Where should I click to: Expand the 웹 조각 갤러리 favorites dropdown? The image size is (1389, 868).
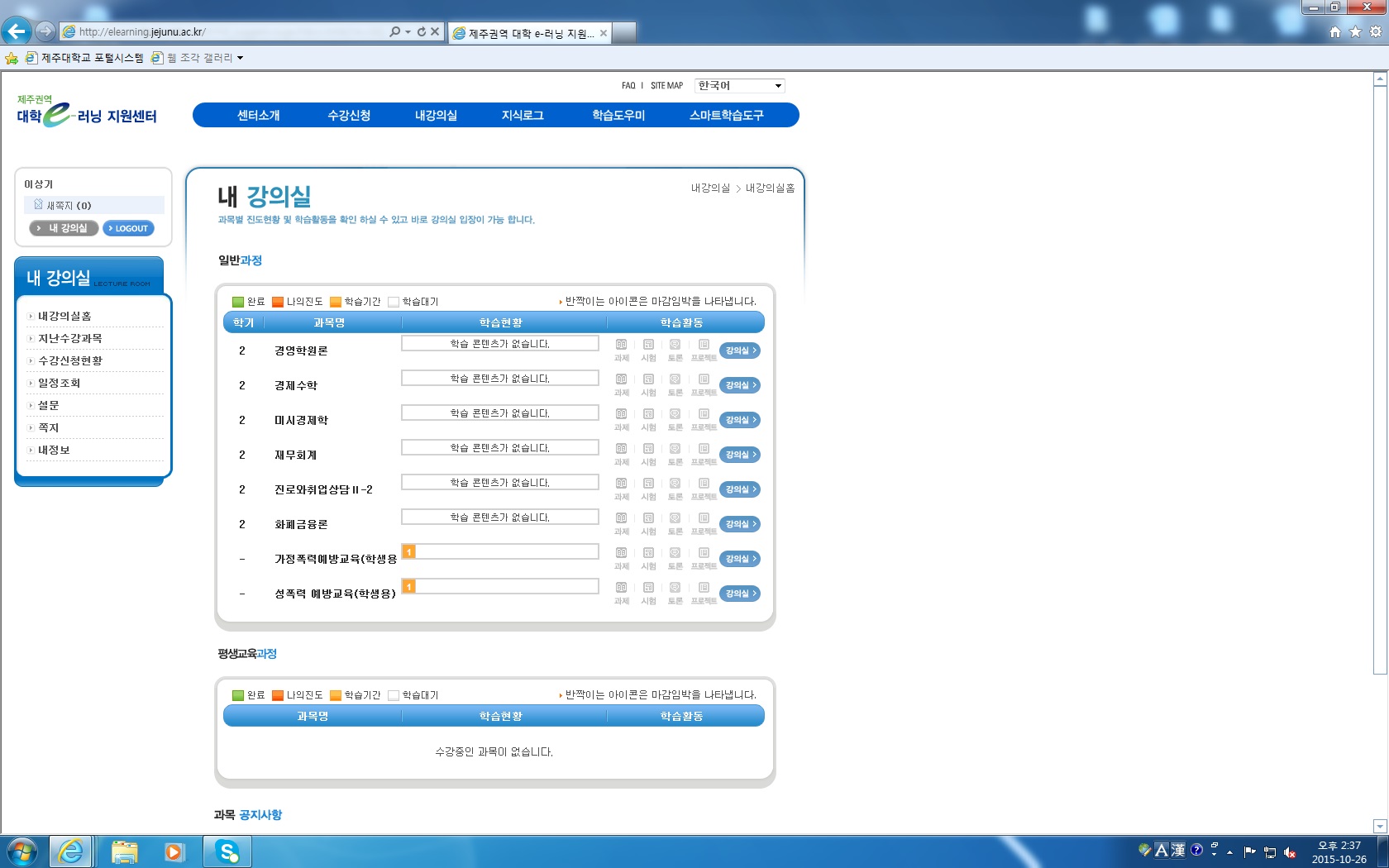point(240,58)
